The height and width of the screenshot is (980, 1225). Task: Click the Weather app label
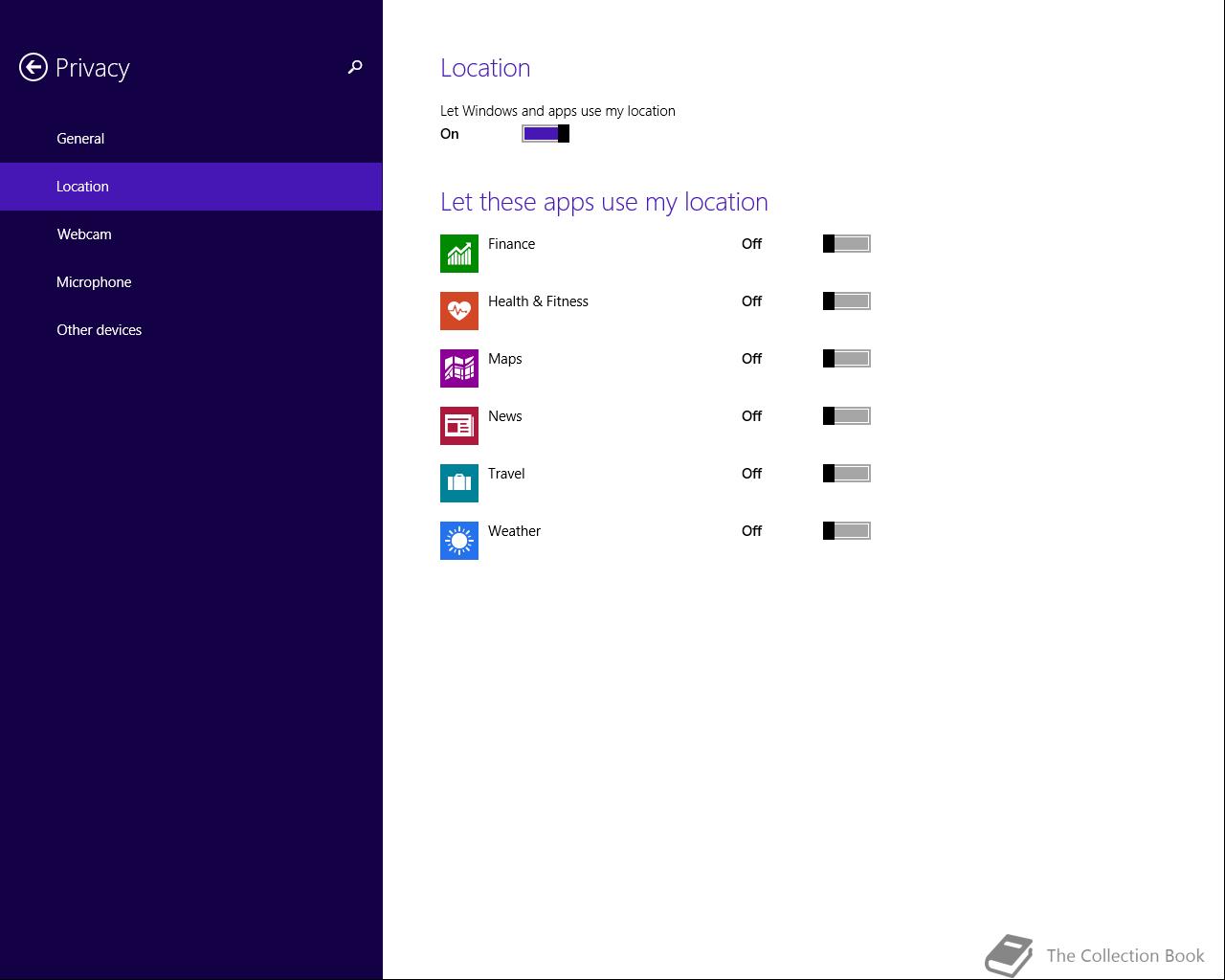[x=514, y=531]
